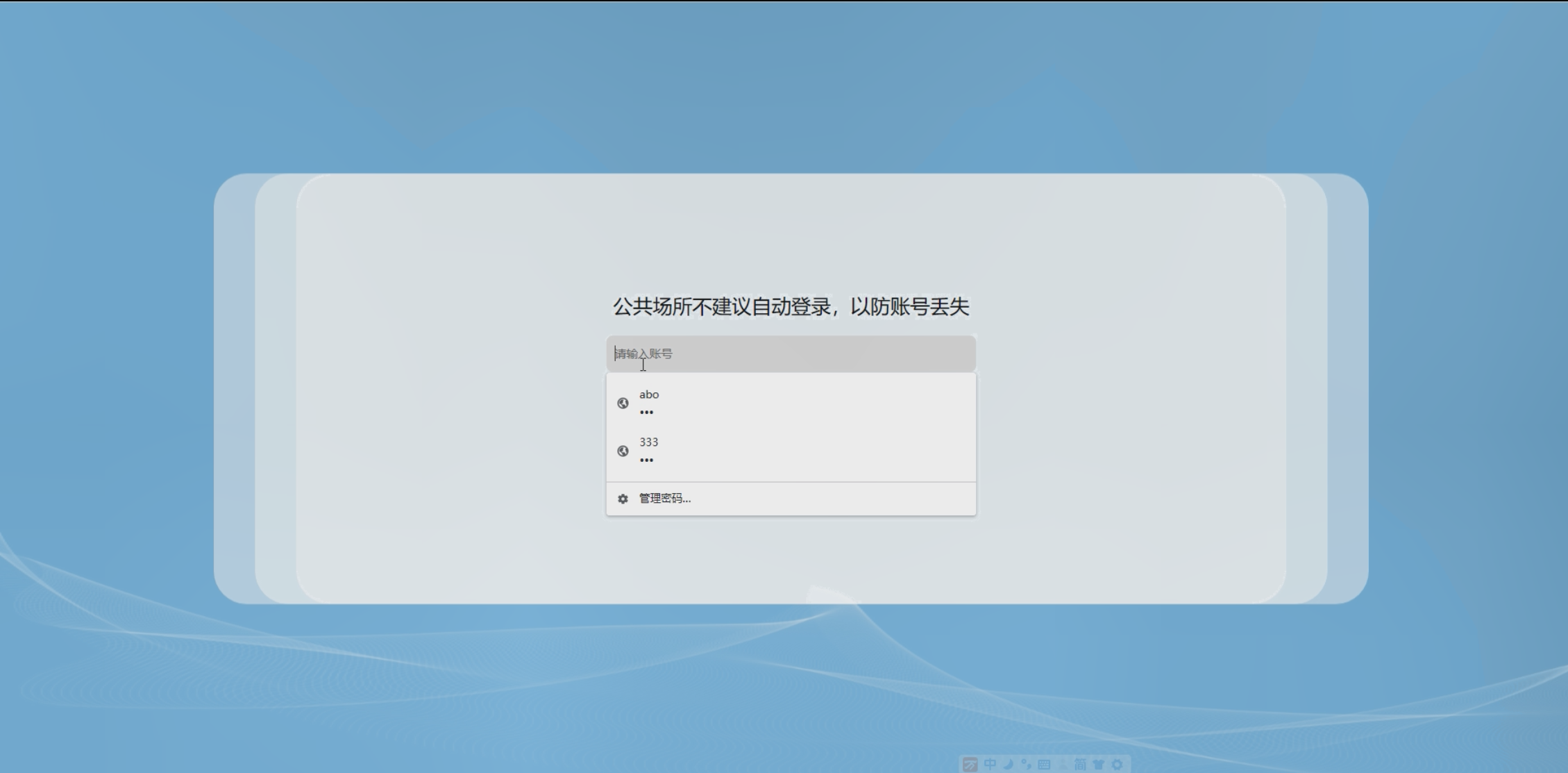Select the saved account abo
Viewport: 1568px width, 773px height.
649,394
